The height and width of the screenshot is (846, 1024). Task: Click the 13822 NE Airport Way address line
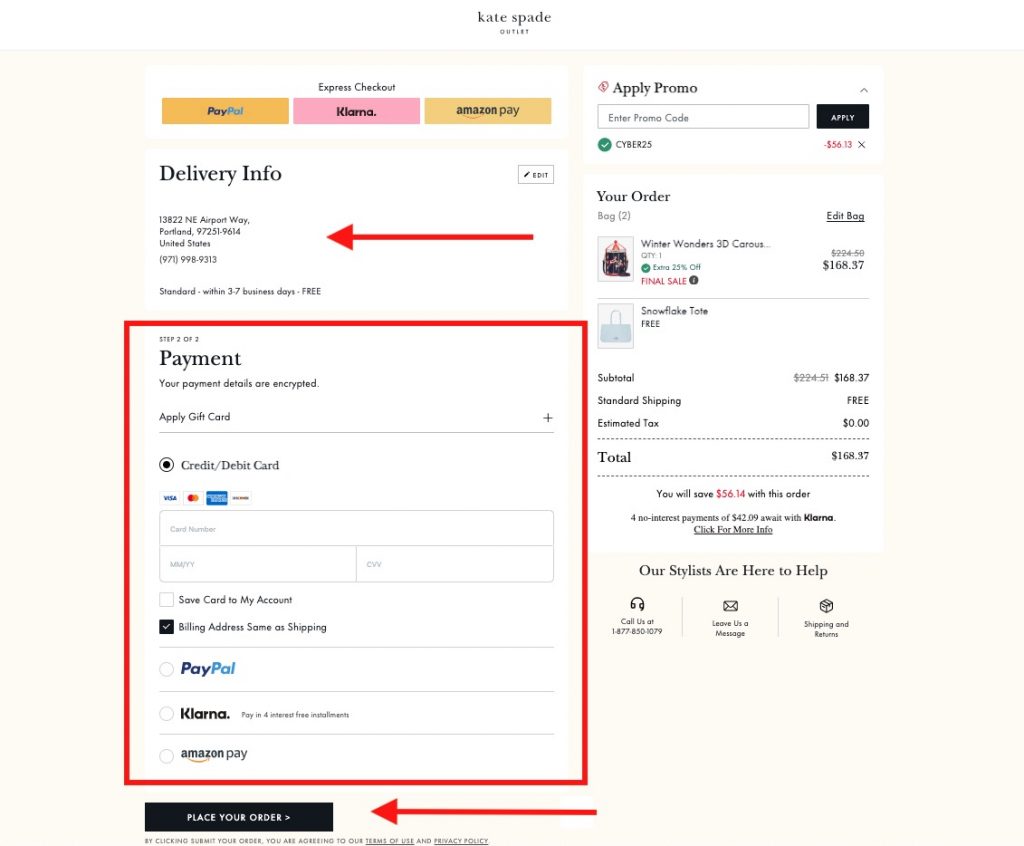pyautogui.click(x=204, y=220)
